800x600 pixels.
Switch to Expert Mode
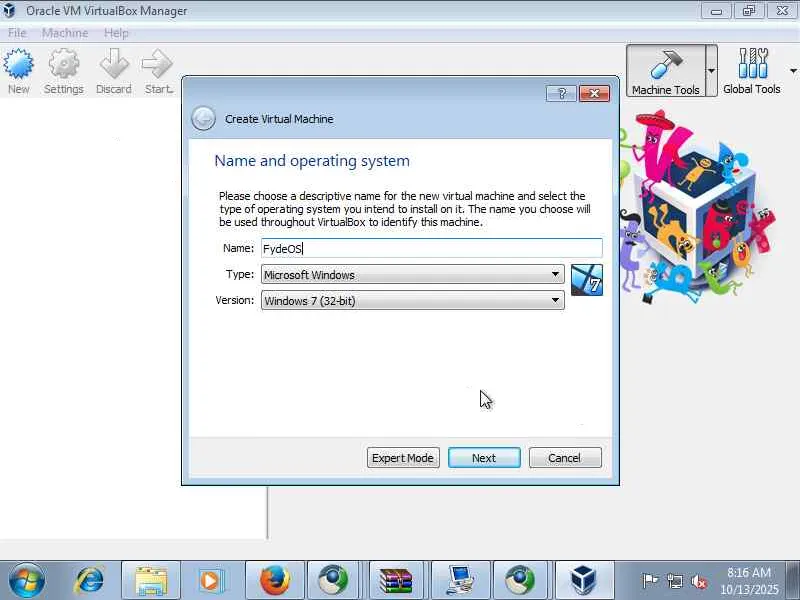(x=403, y=458)
